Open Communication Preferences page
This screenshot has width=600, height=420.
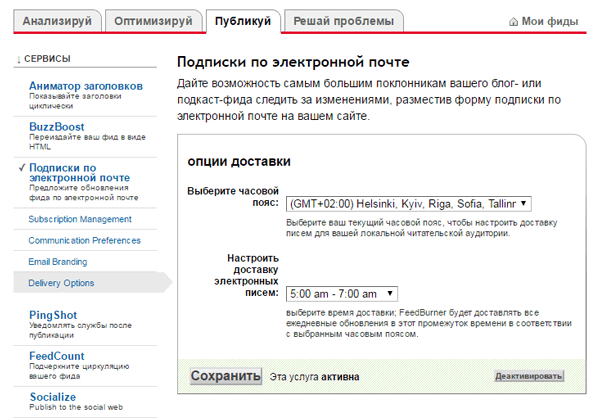click(84, 241)
